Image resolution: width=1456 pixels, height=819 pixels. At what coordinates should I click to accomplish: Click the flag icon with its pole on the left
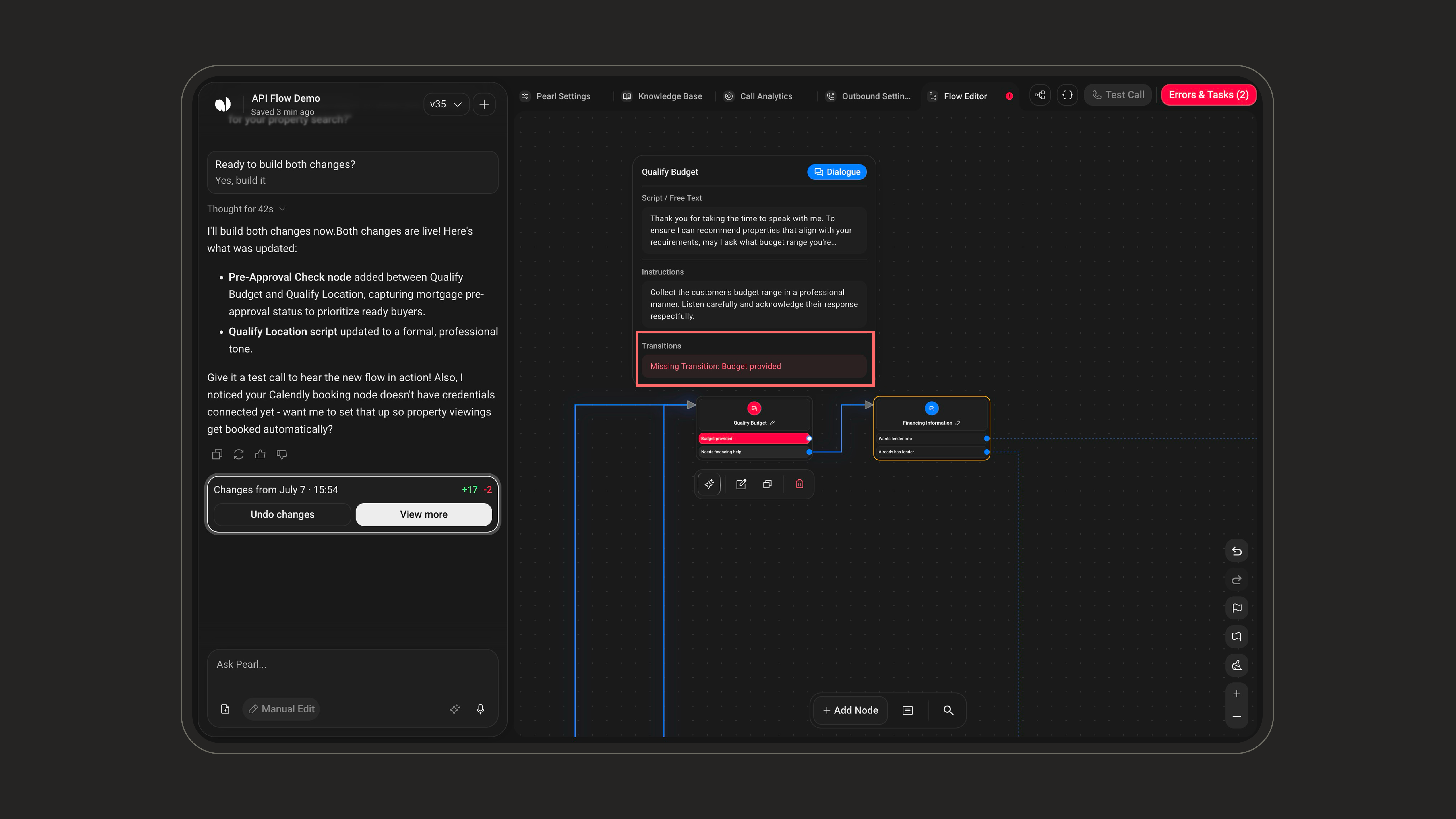tap(1237, 608)
